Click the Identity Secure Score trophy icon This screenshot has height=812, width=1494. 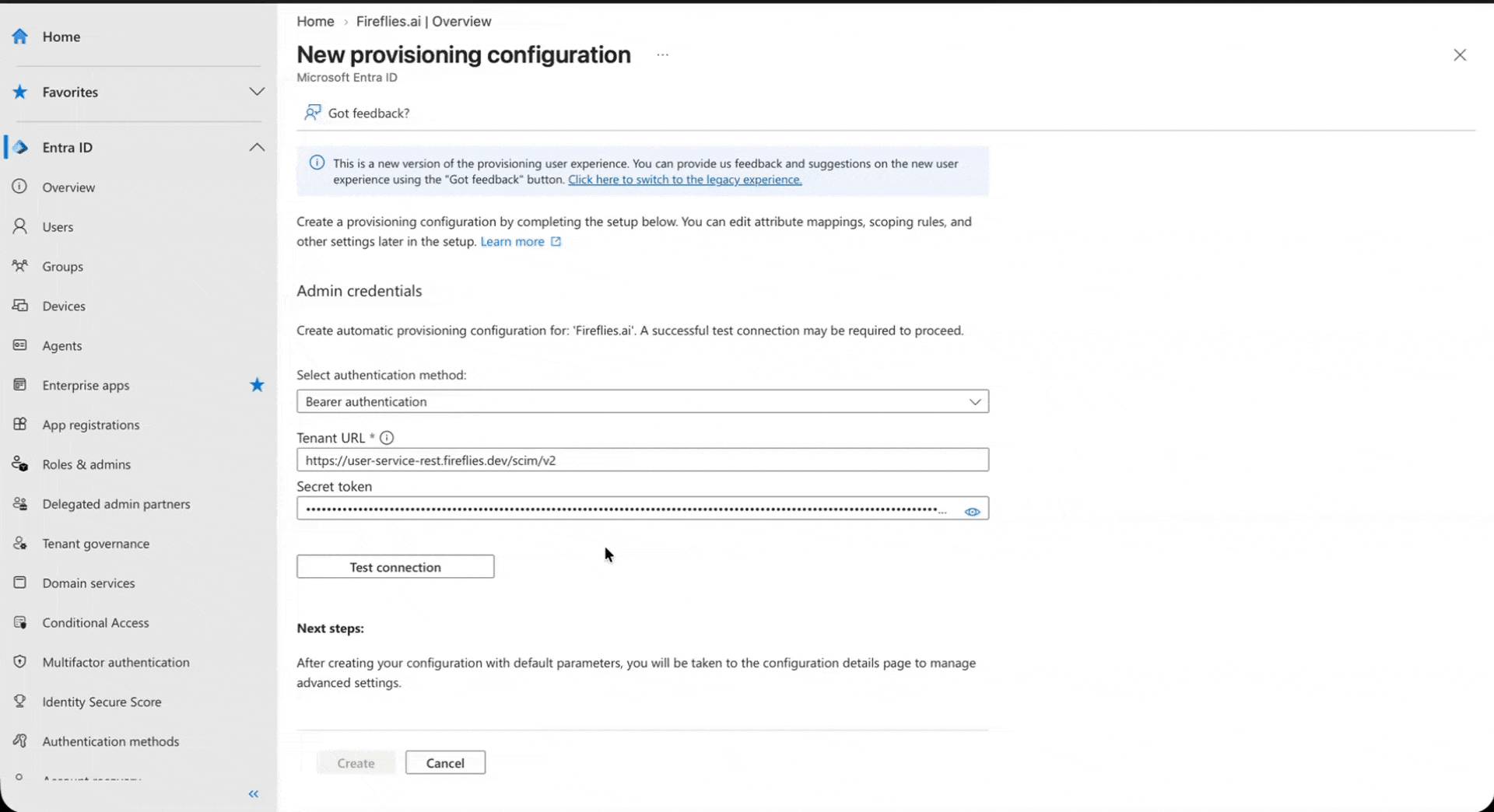pyautogui.click(x=20, y=702)
